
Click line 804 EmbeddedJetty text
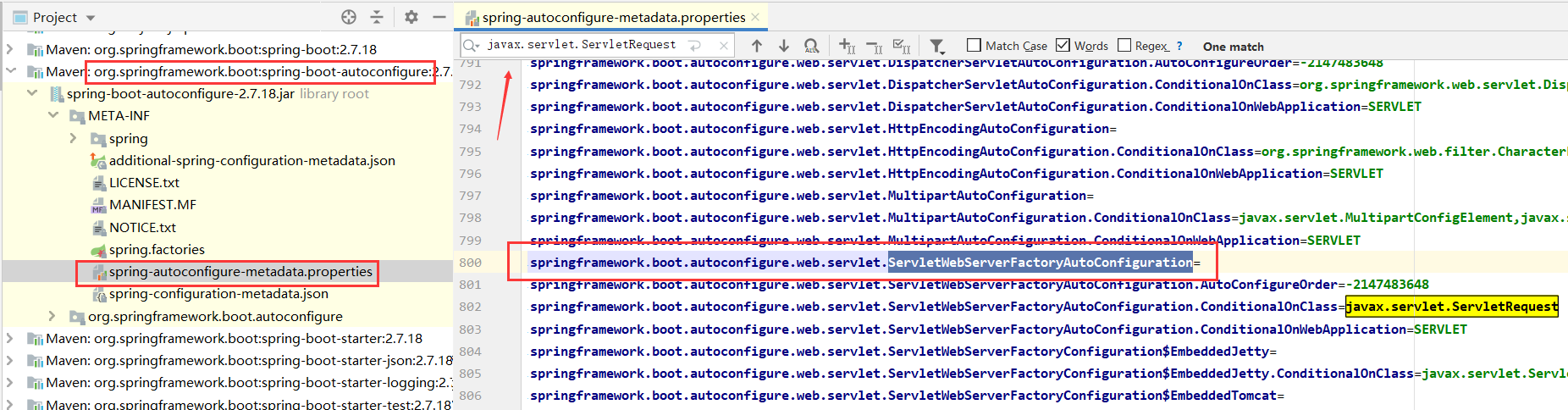(x=1220, y=352)
